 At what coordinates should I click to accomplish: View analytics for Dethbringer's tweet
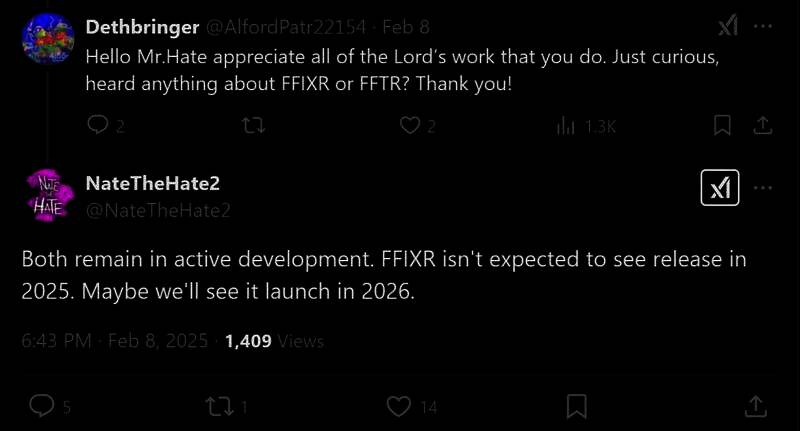(x=567, y=125)
